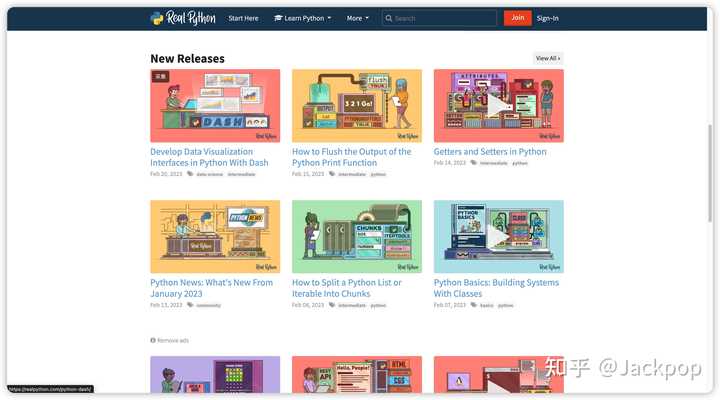Play the Python Basics: Building Systems video
Viewport: 720px width, 400px height.
pos(499,237)
